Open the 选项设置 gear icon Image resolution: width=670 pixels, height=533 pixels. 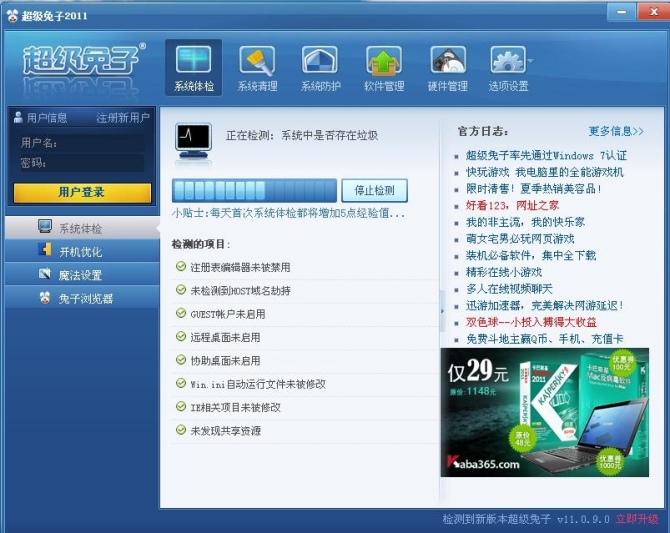click(508, 62)
